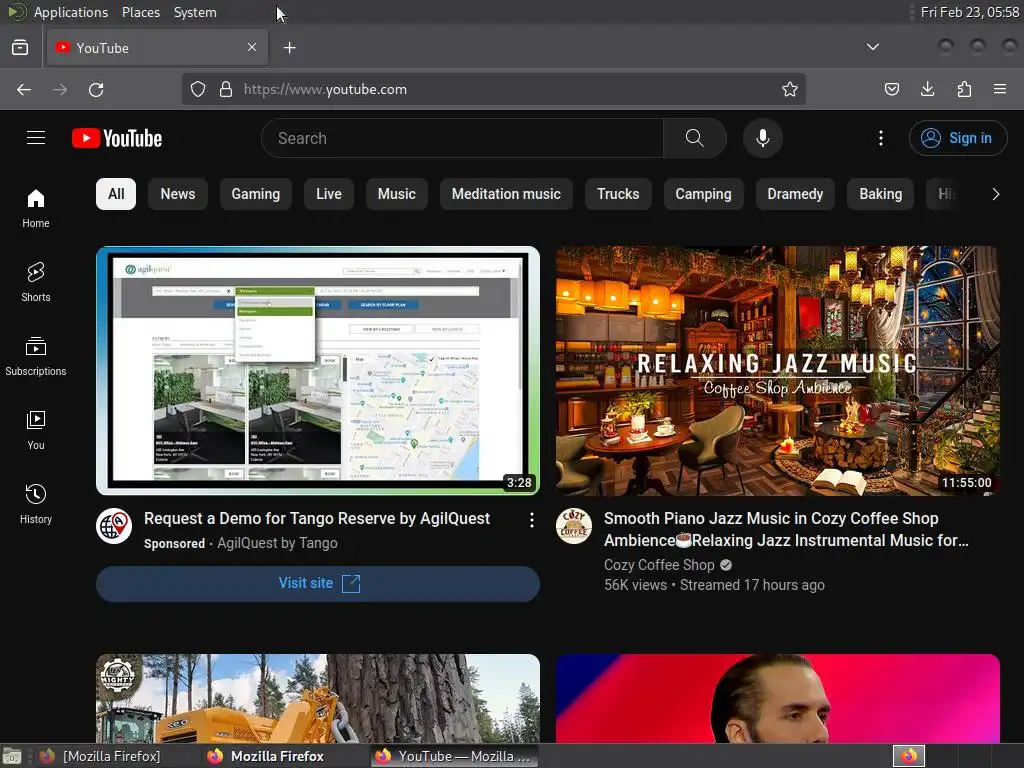Click AgilQuest by Tango advertiser name
Viewport: 1024px width, 768px height.
click(277, 543)
